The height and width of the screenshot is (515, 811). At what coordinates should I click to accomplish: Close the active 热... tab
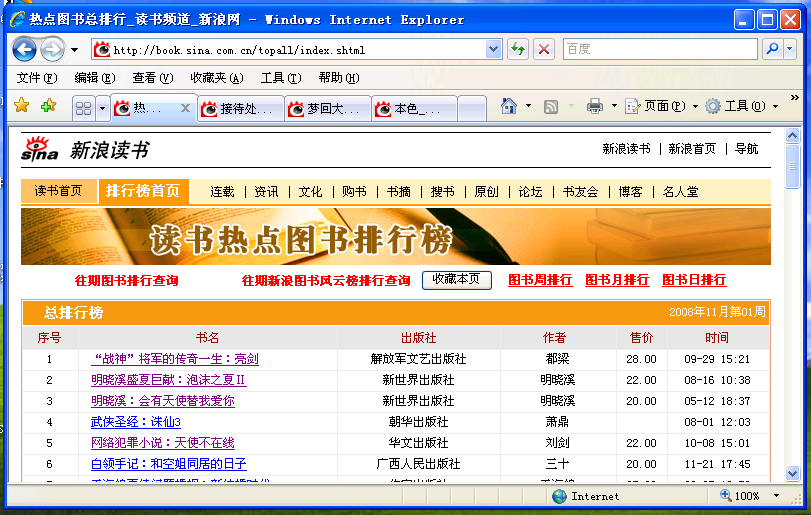(185, 108)
